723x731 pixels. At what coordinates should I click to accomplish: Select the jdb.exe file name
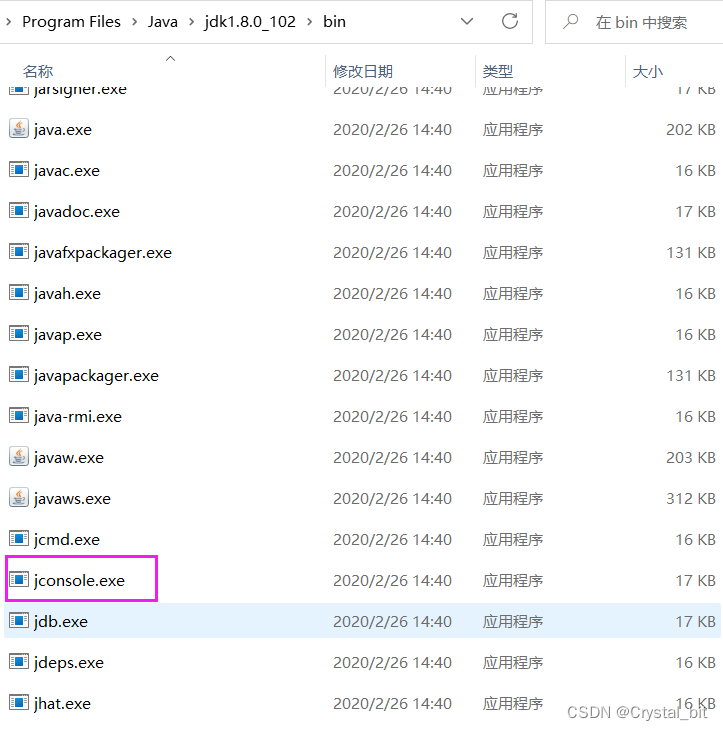pos(61,622)
